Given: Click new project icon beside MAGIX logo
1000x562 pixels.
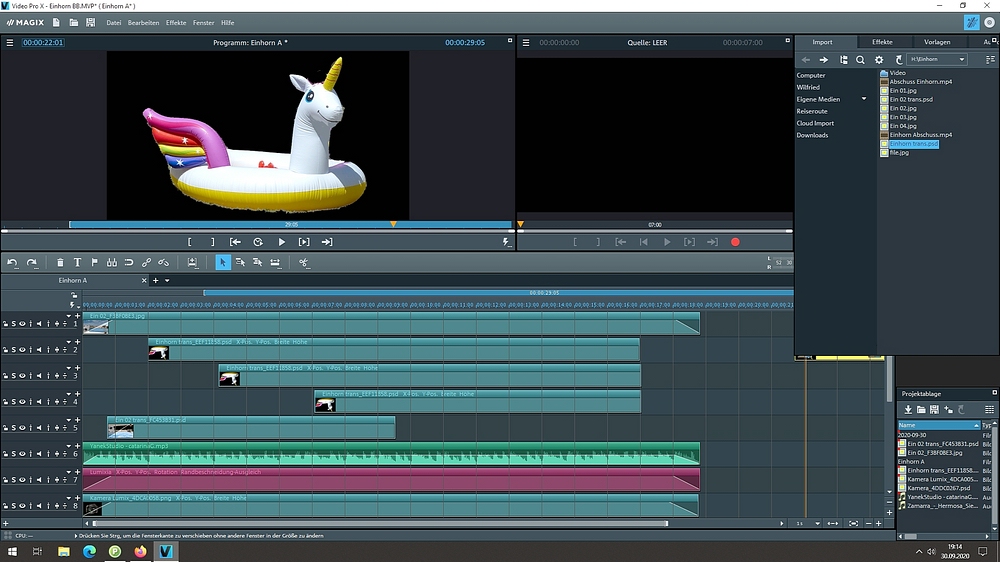Looking at the screenshot, I should click(x=56, y=22).
